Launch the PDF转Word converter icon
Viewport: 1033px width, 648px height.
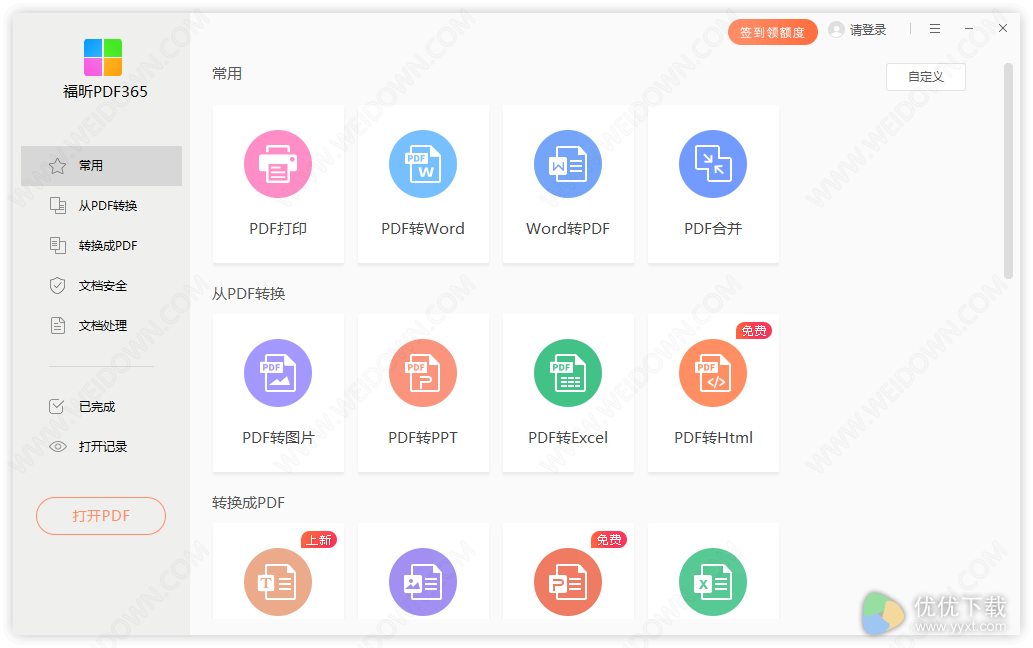click(423, 164)
